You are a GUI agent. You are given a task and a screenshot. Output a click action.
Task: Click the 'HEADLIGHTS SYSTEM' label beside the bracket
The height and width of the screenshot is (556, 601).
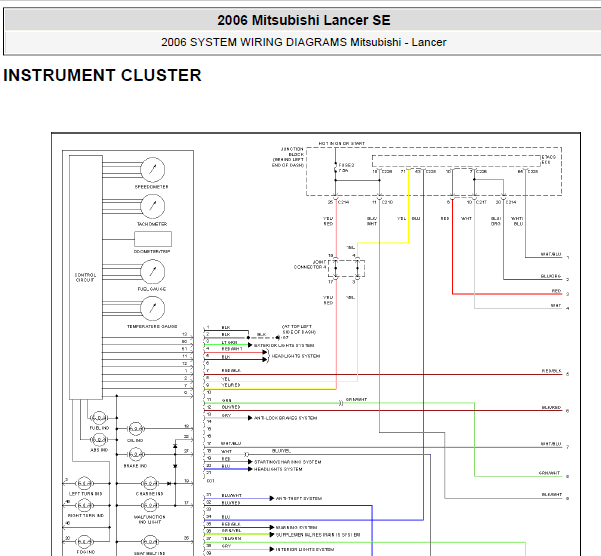point(296,356)
